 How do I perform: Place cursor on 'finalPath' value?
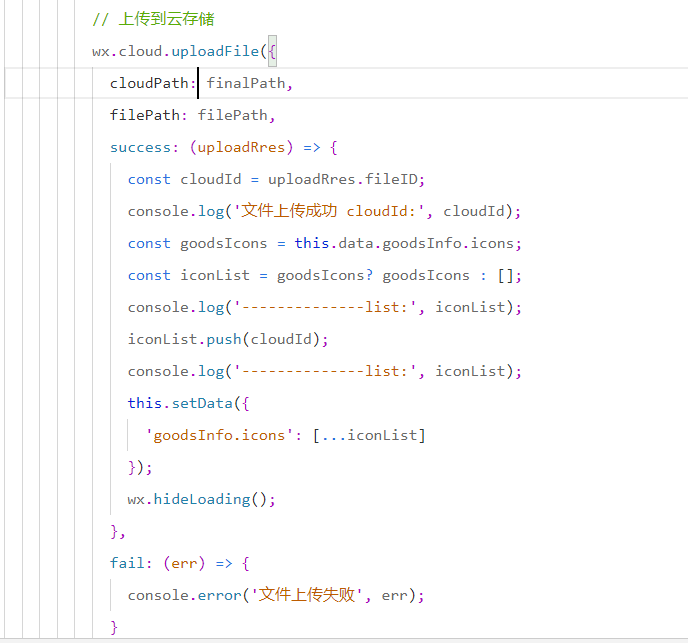point(246,83)
